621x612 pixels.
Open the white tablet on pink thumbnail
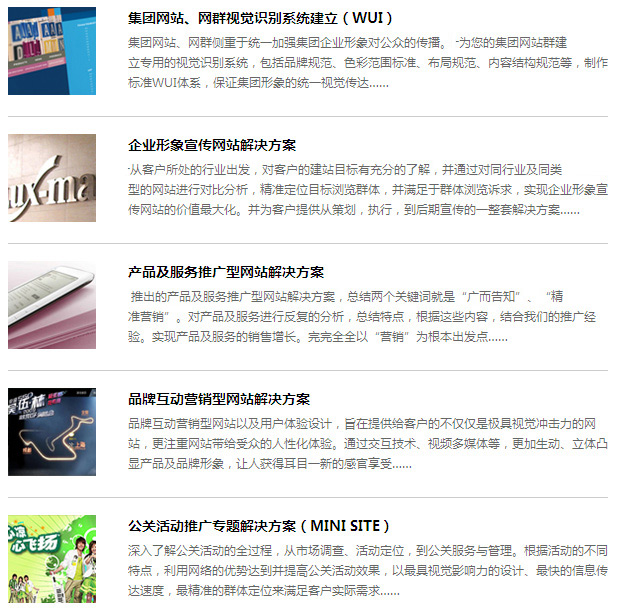pyautogui.click(x=52, y=305)
